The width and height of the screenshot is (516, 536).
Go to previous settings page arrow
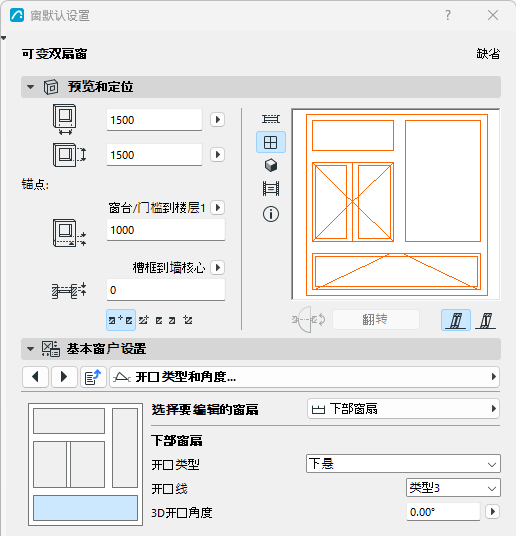point(35,377)
